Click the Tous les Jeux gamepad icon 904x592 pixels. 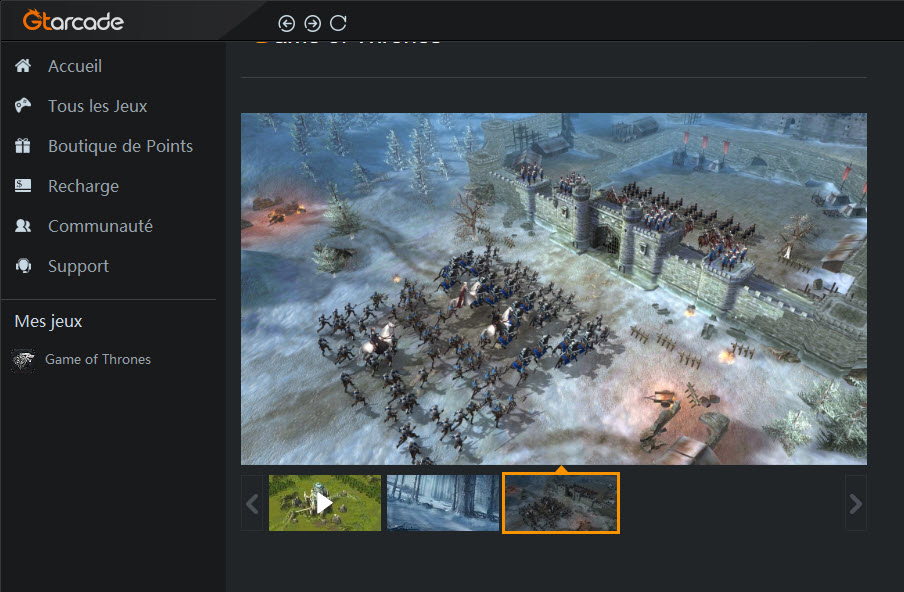click(x=22, y=105)
